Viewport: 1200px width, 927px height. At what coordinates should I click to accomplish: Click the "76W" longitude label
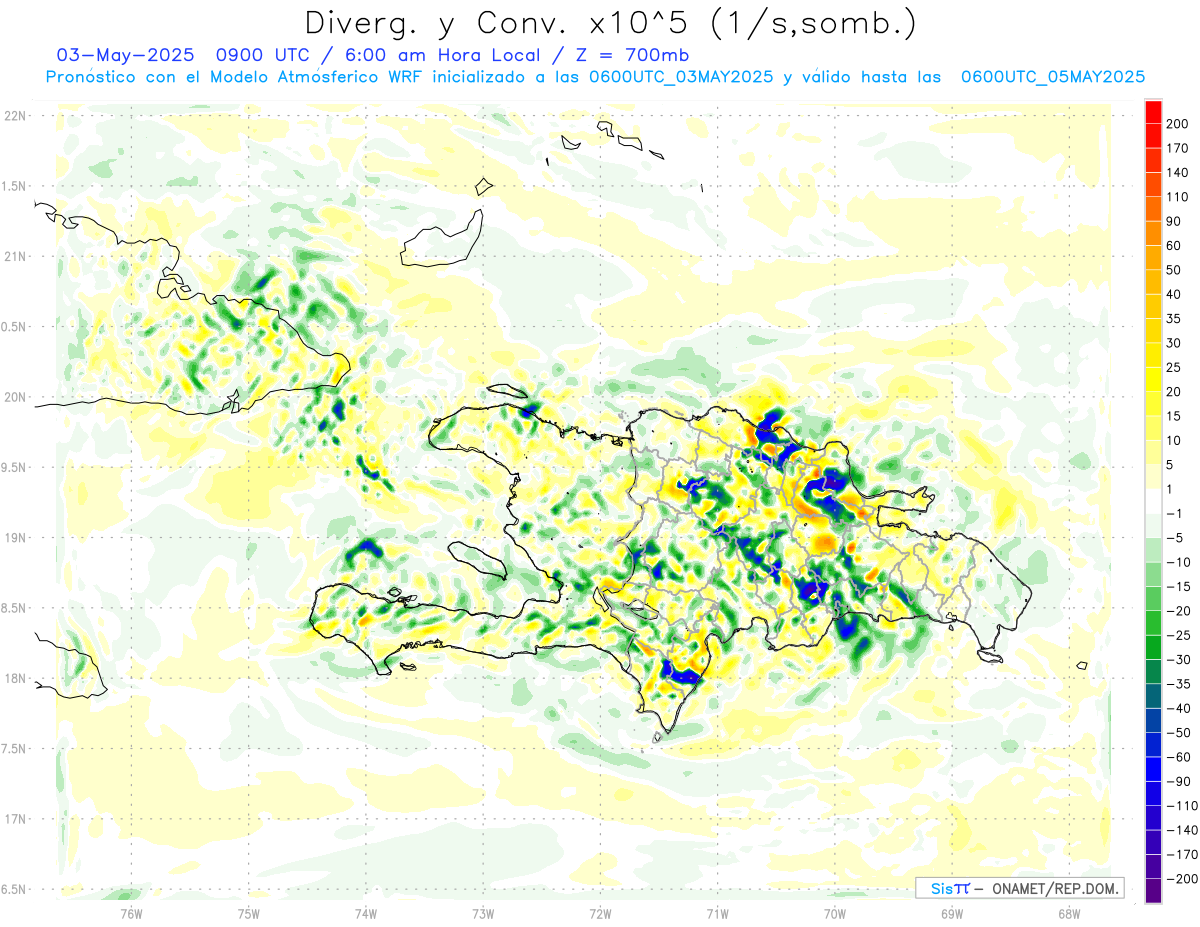point(131,913)
